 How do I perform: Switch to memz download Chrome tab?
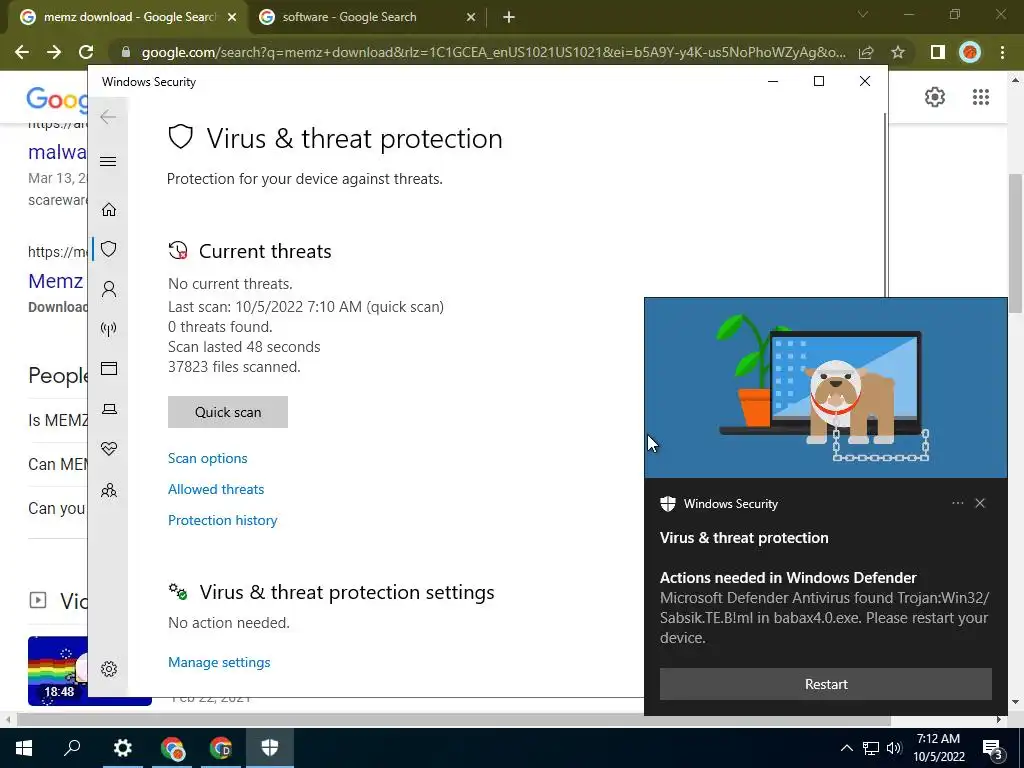click(x=129, y=18)
